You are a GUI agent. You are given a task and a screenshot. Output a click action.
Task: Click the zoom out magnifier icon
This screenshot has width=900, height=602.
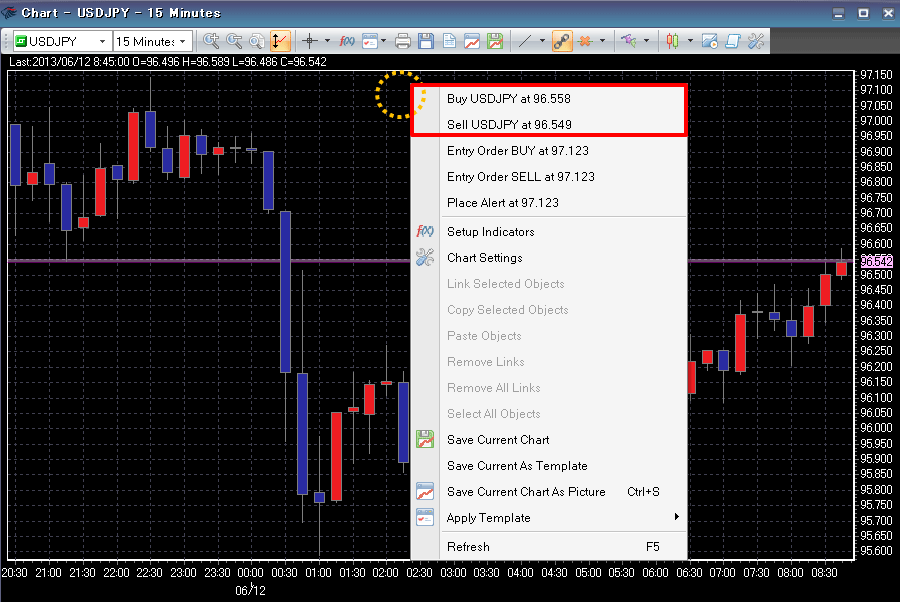pos(234,41)
